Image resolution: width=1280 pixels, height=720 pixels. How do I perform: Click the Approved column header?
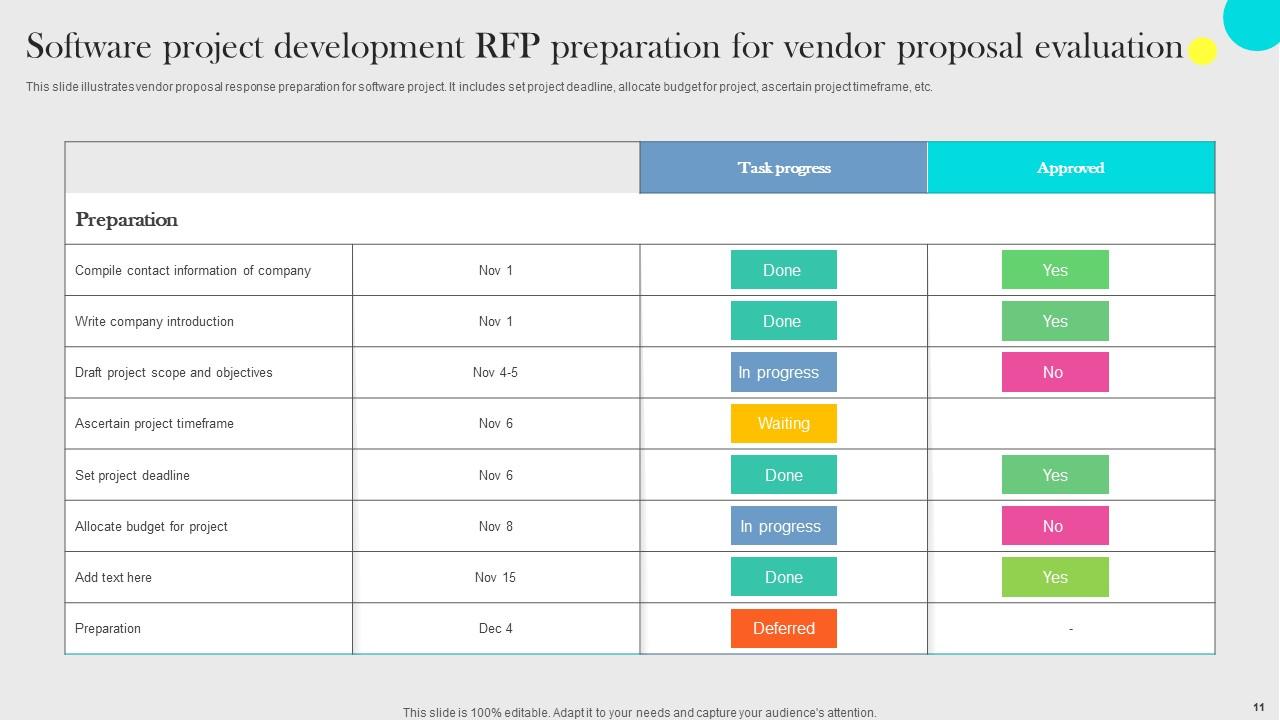click(x=1070, y=167)
